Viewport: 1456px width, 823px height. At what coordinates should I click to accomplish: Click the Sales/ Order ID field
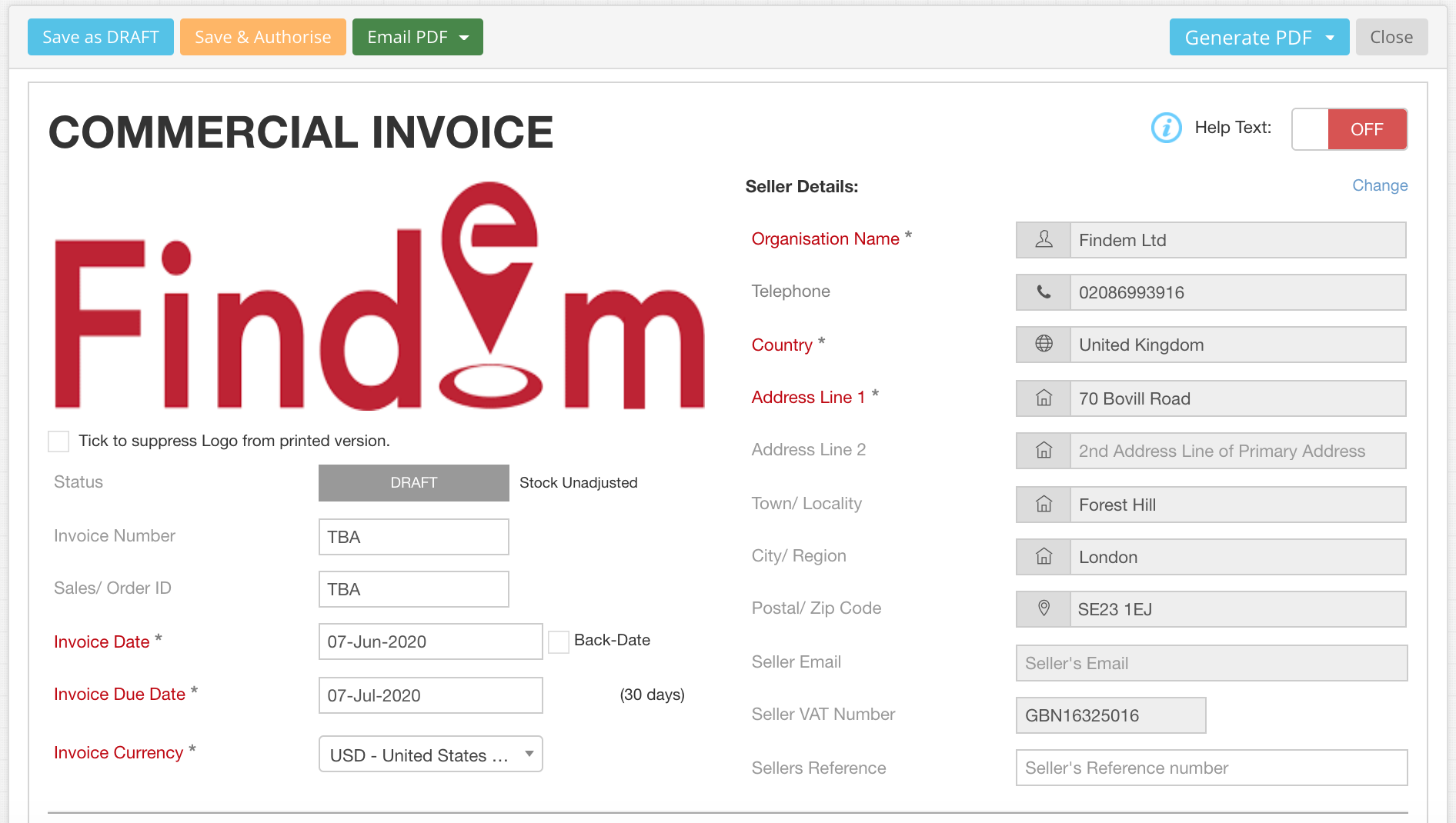point(414,589)
